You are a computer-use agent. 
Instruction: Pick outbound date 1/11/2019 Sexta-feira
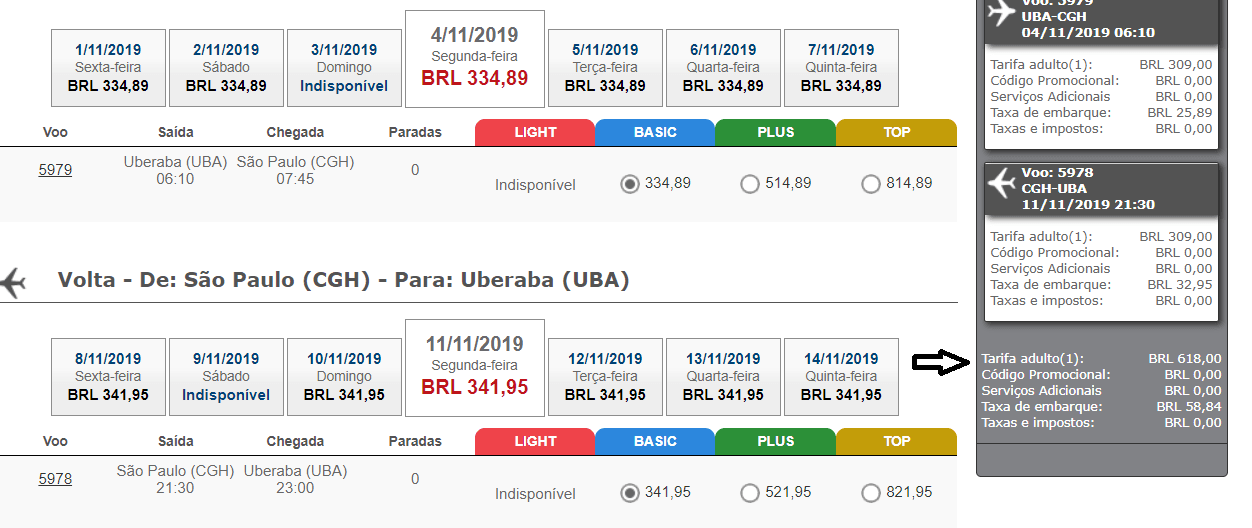108,68
